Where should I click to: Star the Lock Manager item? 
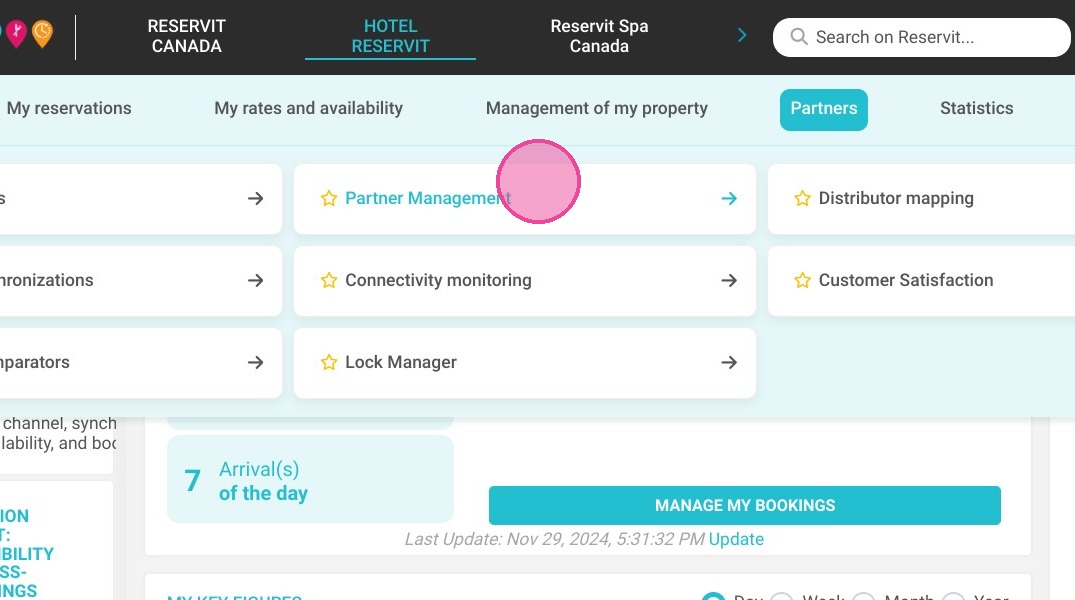click(x=329, y=362)
